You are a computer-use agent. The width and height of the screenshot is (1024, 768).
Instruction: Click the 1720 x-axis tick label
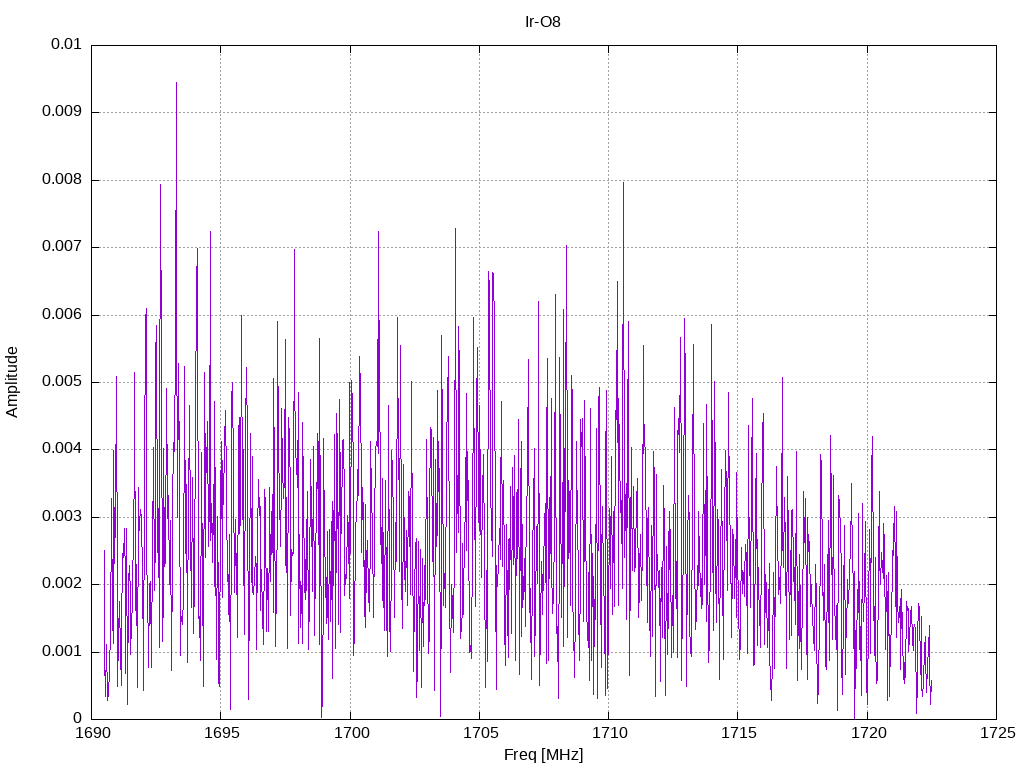click(x=867, y=733)
